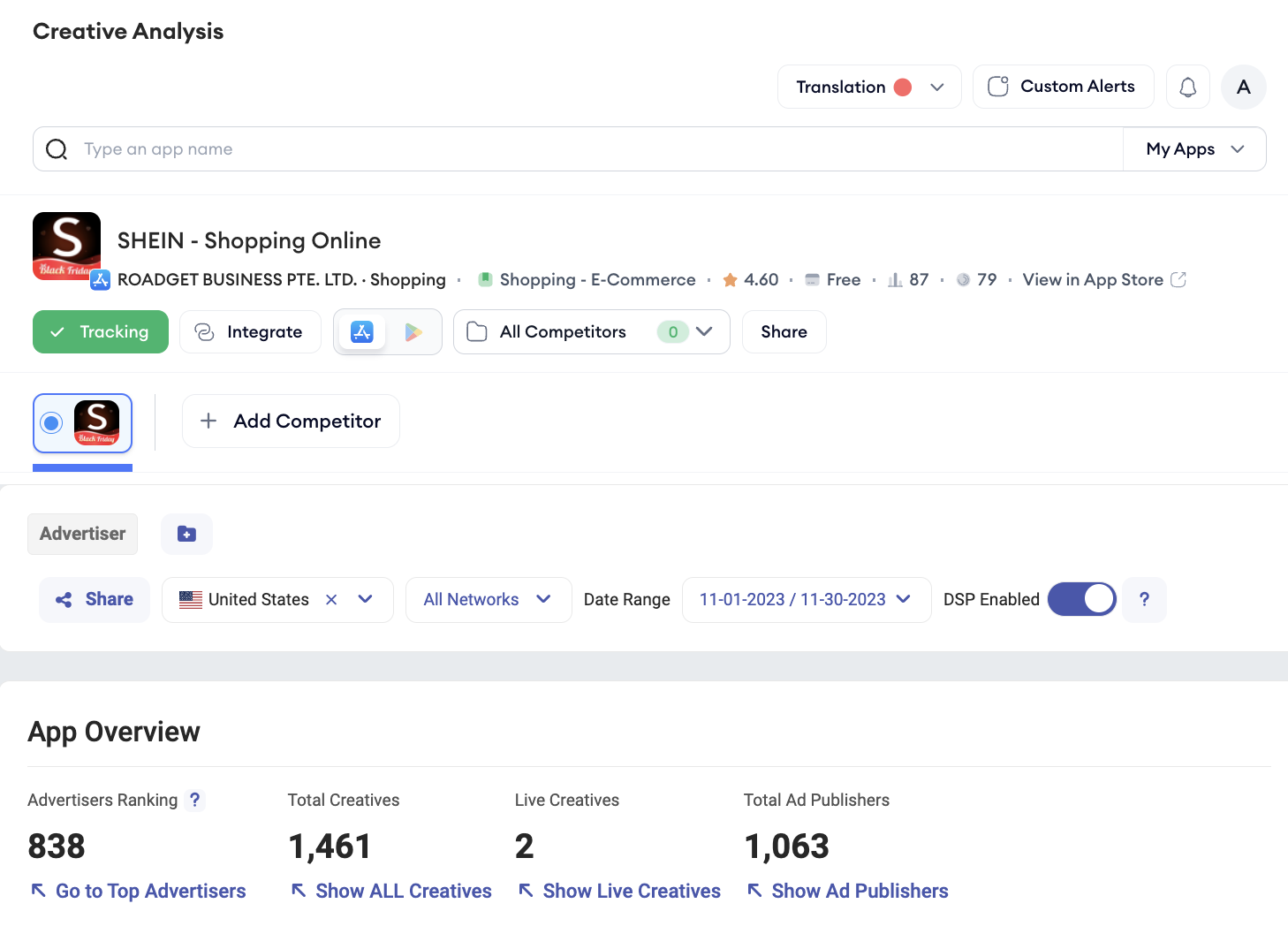Click the Custom Alerts icon button

click(1063, 87)
